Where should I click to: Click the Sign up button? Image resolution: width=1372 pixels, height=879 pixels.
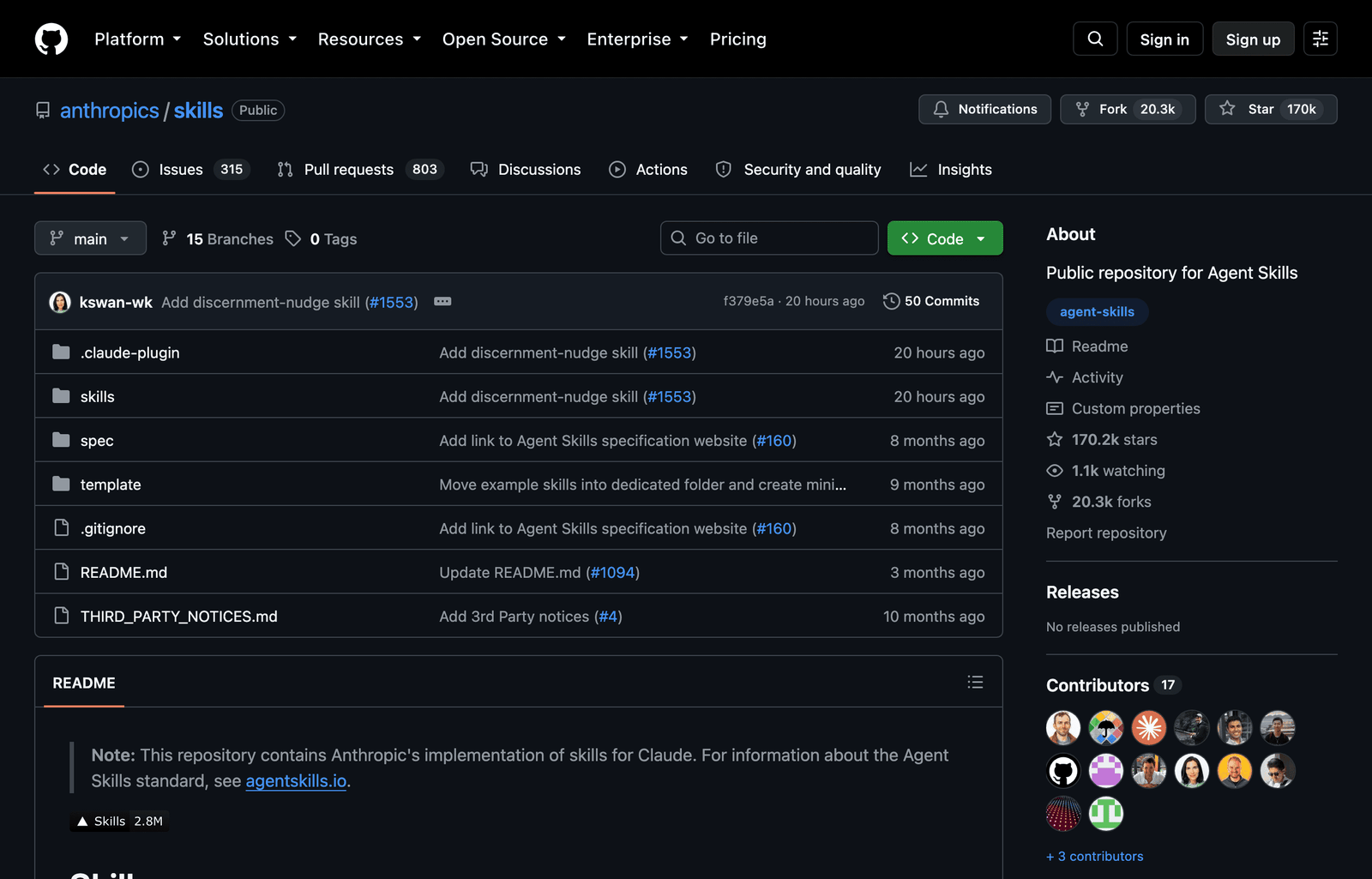click(1253, 39)
